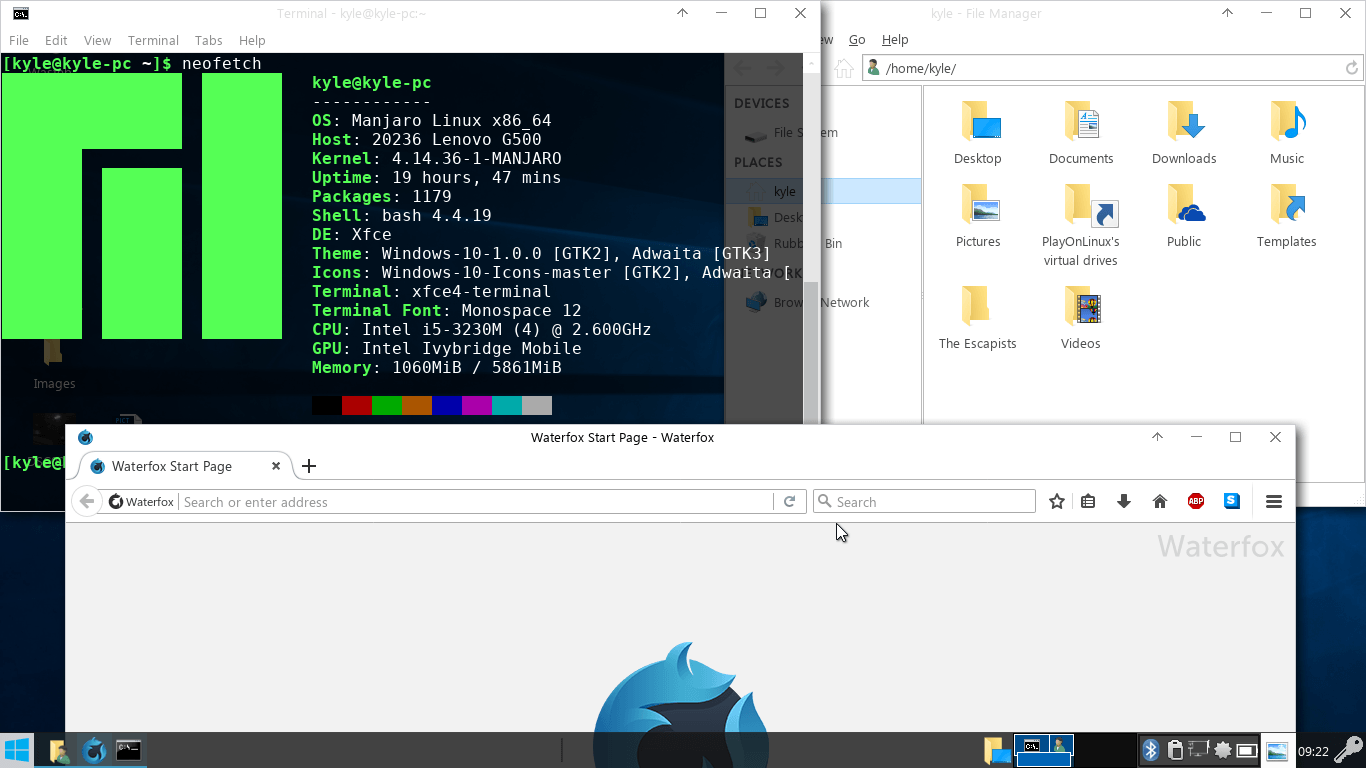Reload the Waterfox start page
This screenshot has width=1366, height=768.
point(790,501)
